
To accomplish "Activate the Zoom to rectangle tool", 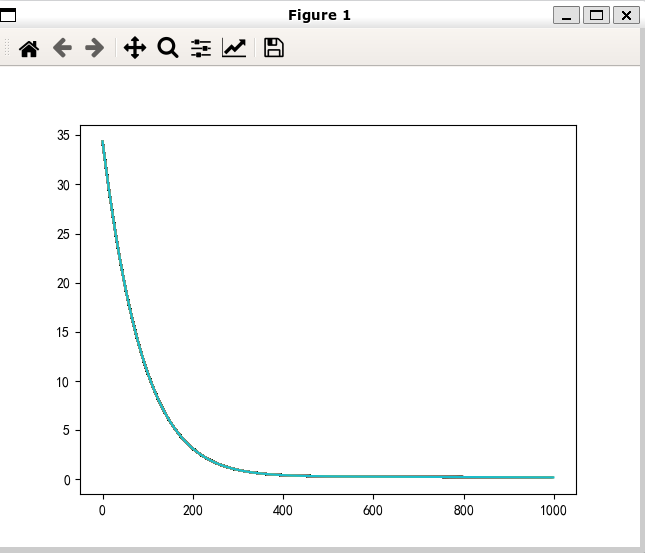I will tap(168, 48).
